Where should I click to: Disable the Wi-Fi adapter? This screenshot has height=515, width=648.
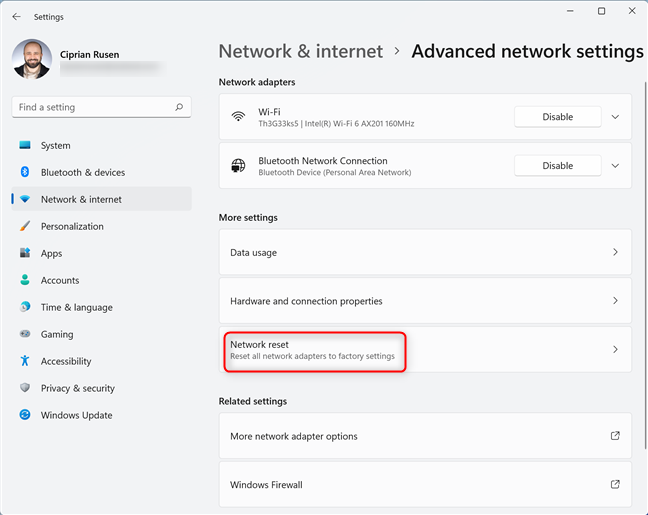[x=557, y=117]
